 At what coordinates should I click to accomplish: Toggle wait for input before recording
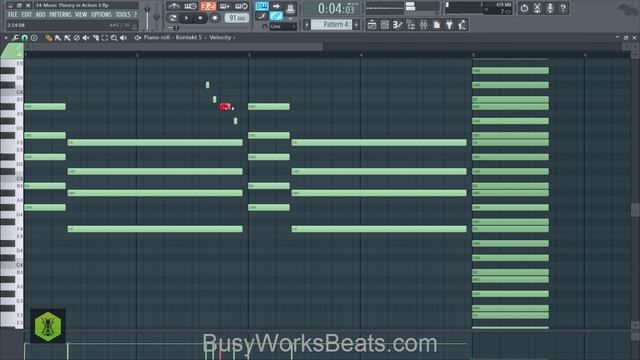191,6
